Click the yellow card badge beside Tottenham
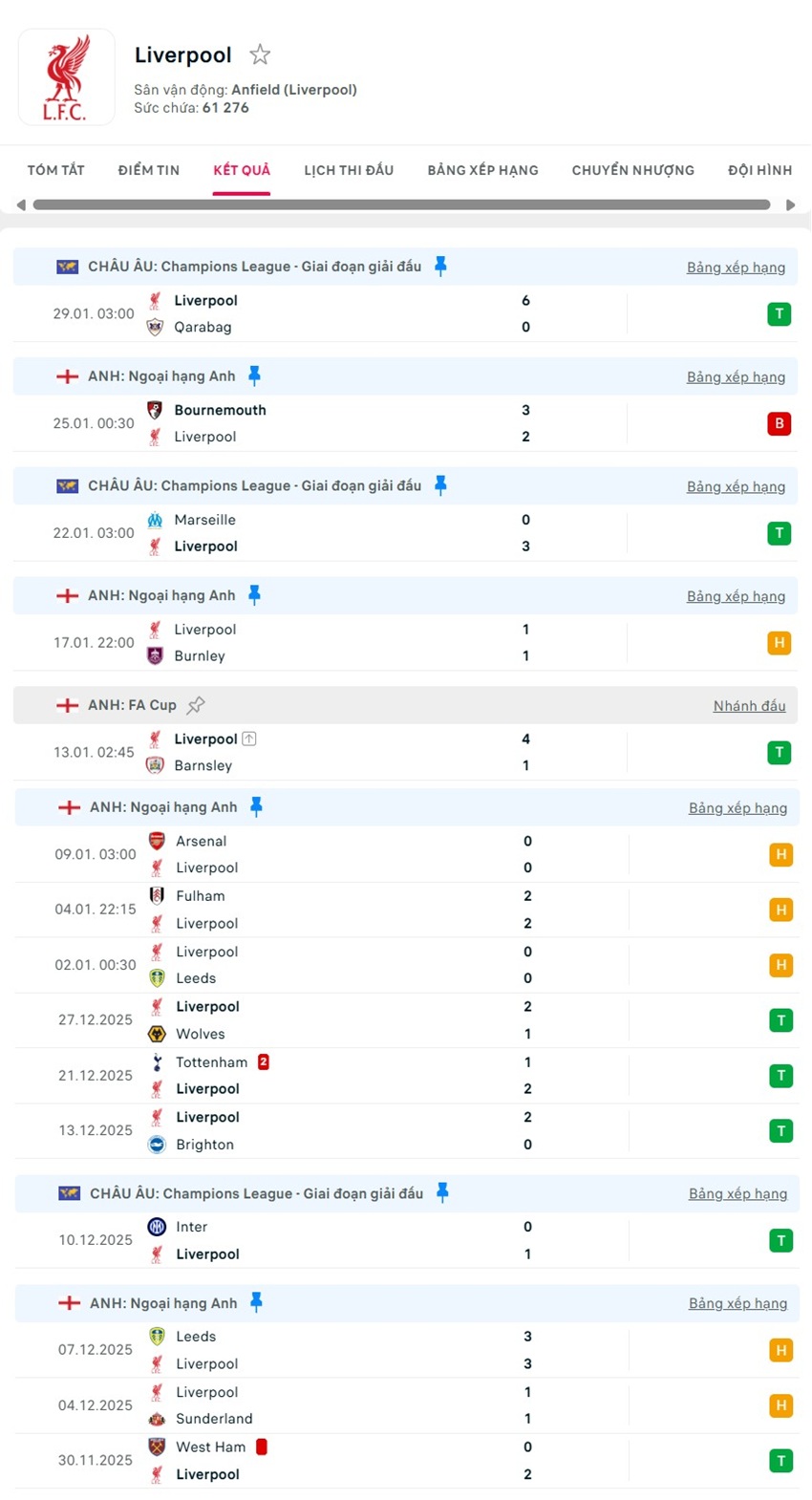This screenshot has width=812, height=1500. point(263,1061)
